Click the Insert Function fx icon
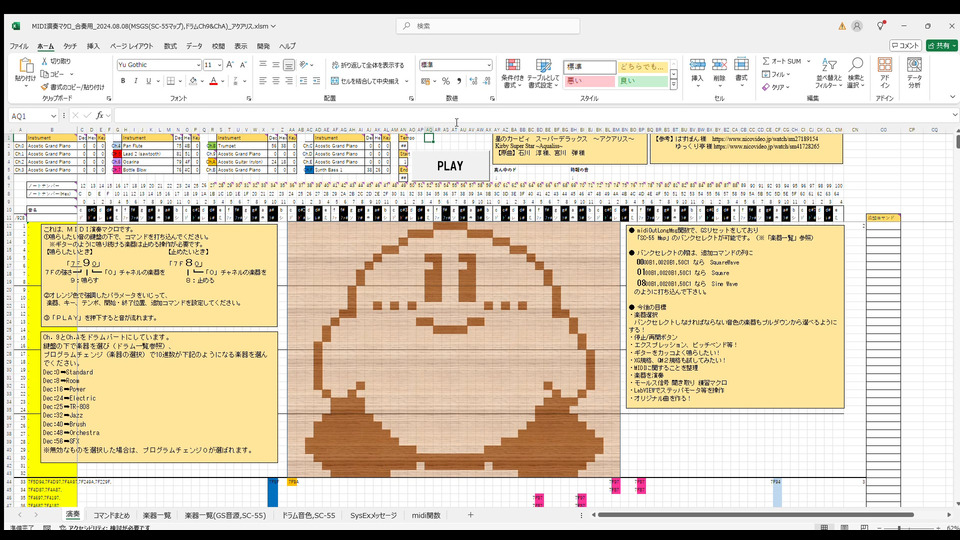 tap(100, 116)
